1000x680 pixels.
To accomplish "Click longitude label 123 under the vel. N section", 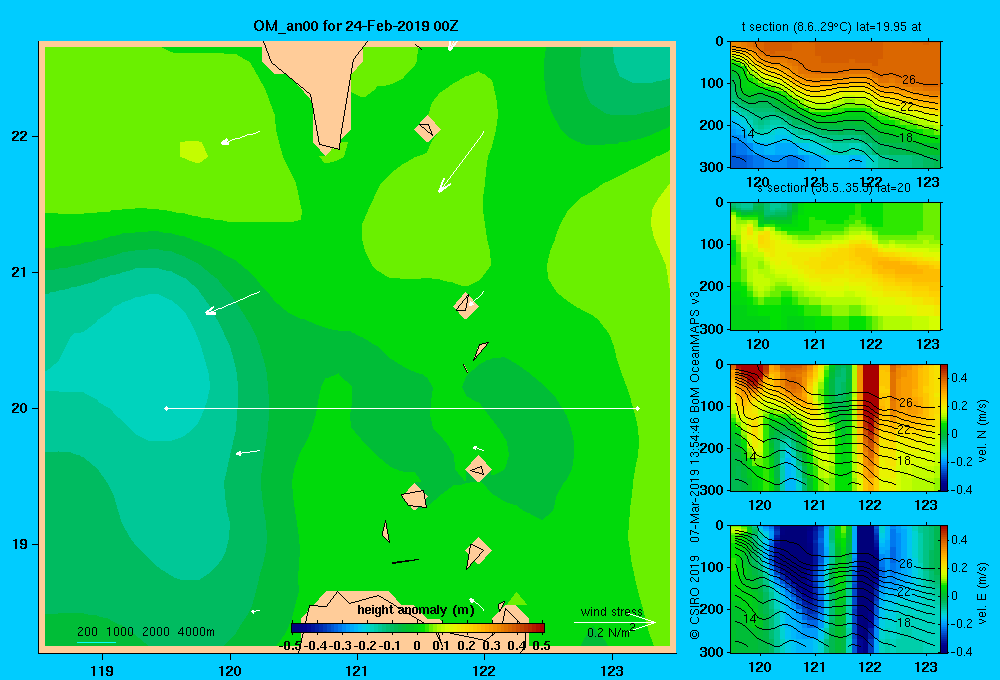I will tap(926, 505).
